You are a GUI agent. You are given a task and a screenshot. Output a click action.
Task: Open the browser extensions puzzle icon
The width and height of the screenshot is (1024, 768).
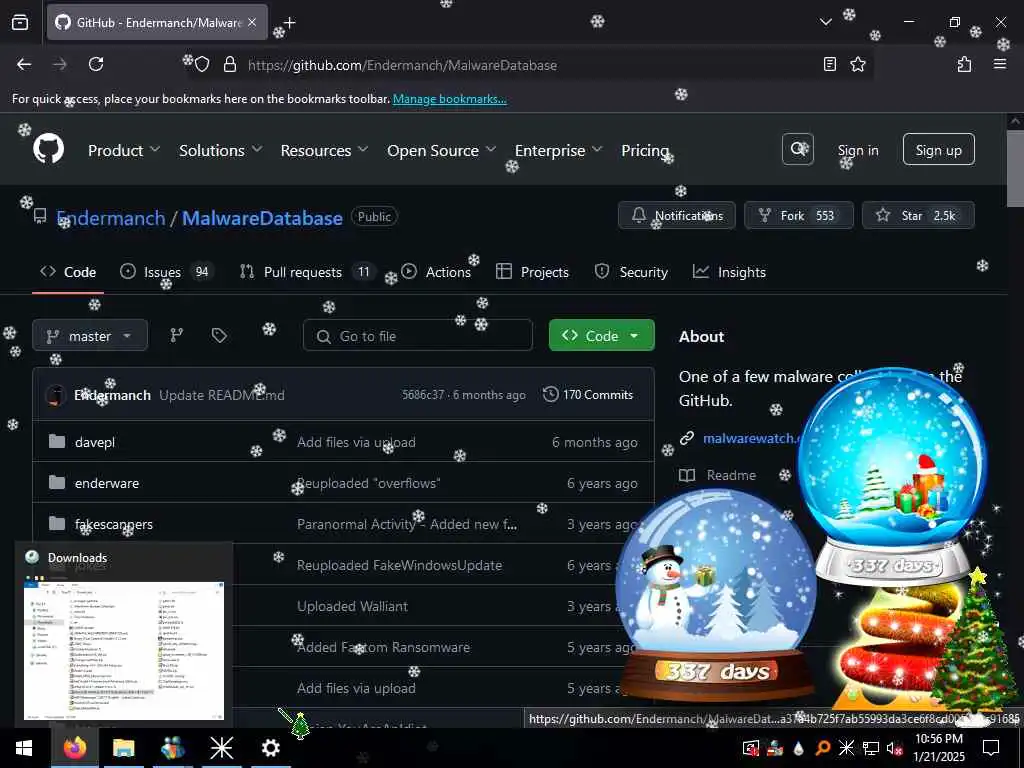965,64
